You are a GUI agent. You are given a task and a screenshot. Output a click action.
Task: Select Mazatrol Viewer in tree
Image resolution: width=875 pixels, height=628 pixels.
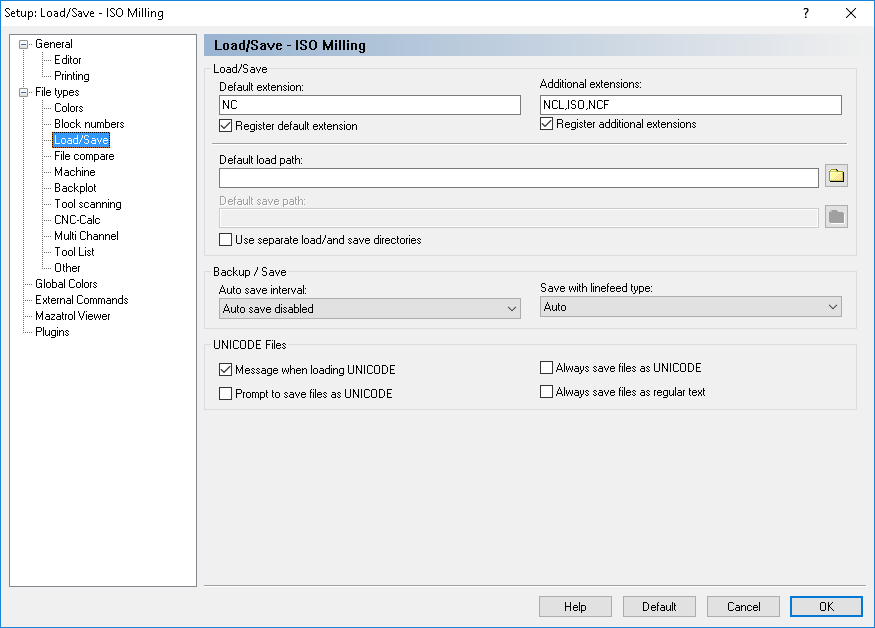coord(73,316)
